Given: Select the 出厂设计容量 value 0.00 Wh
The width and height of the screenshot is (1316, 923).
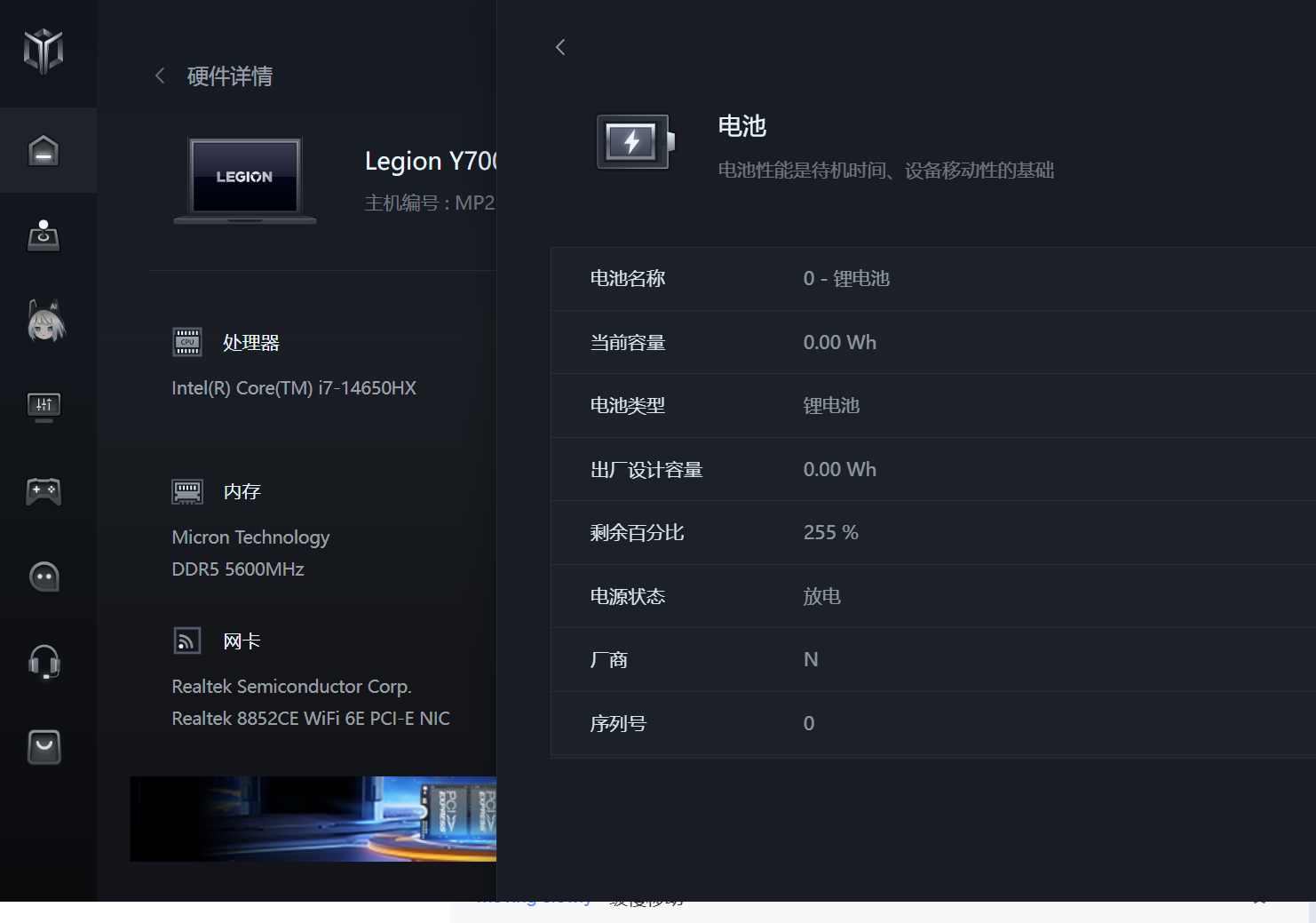Looking at the screenshot, I should 840,470.
